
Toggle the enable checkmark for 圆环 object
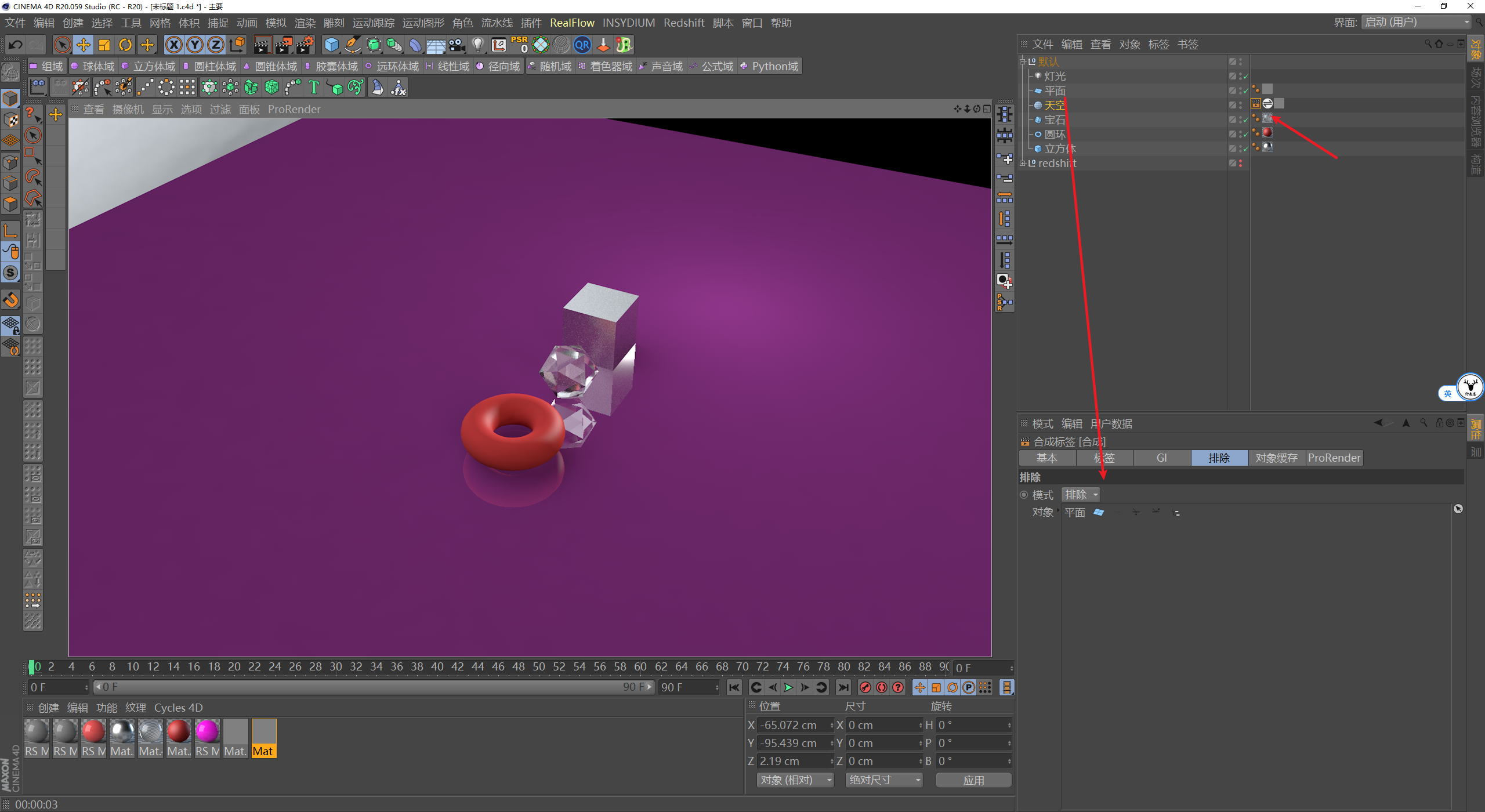coord(1245,135)
